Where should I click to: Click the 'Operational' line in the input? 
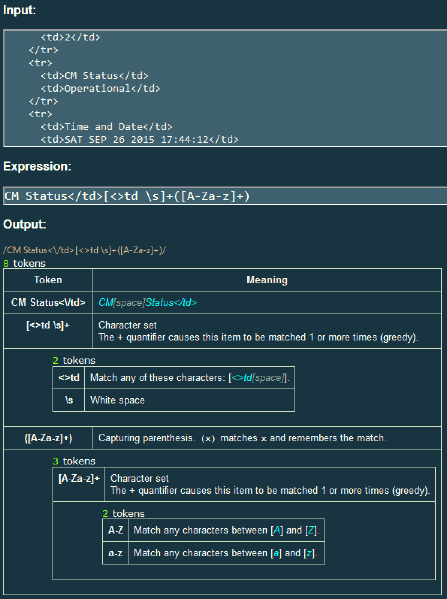tap(100, 89)
